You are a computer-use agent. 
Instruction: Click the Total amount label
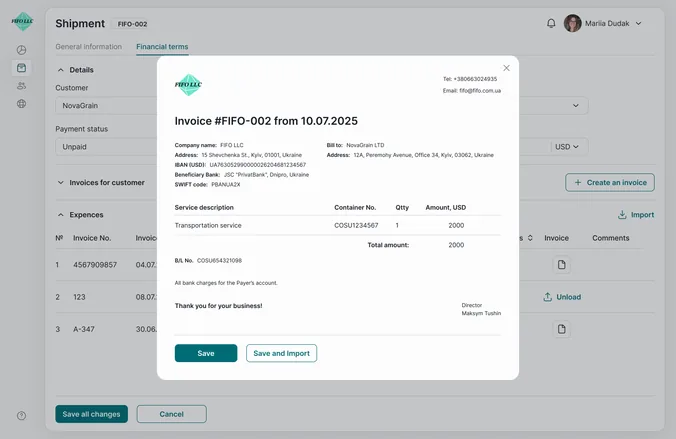coord(388,245)
